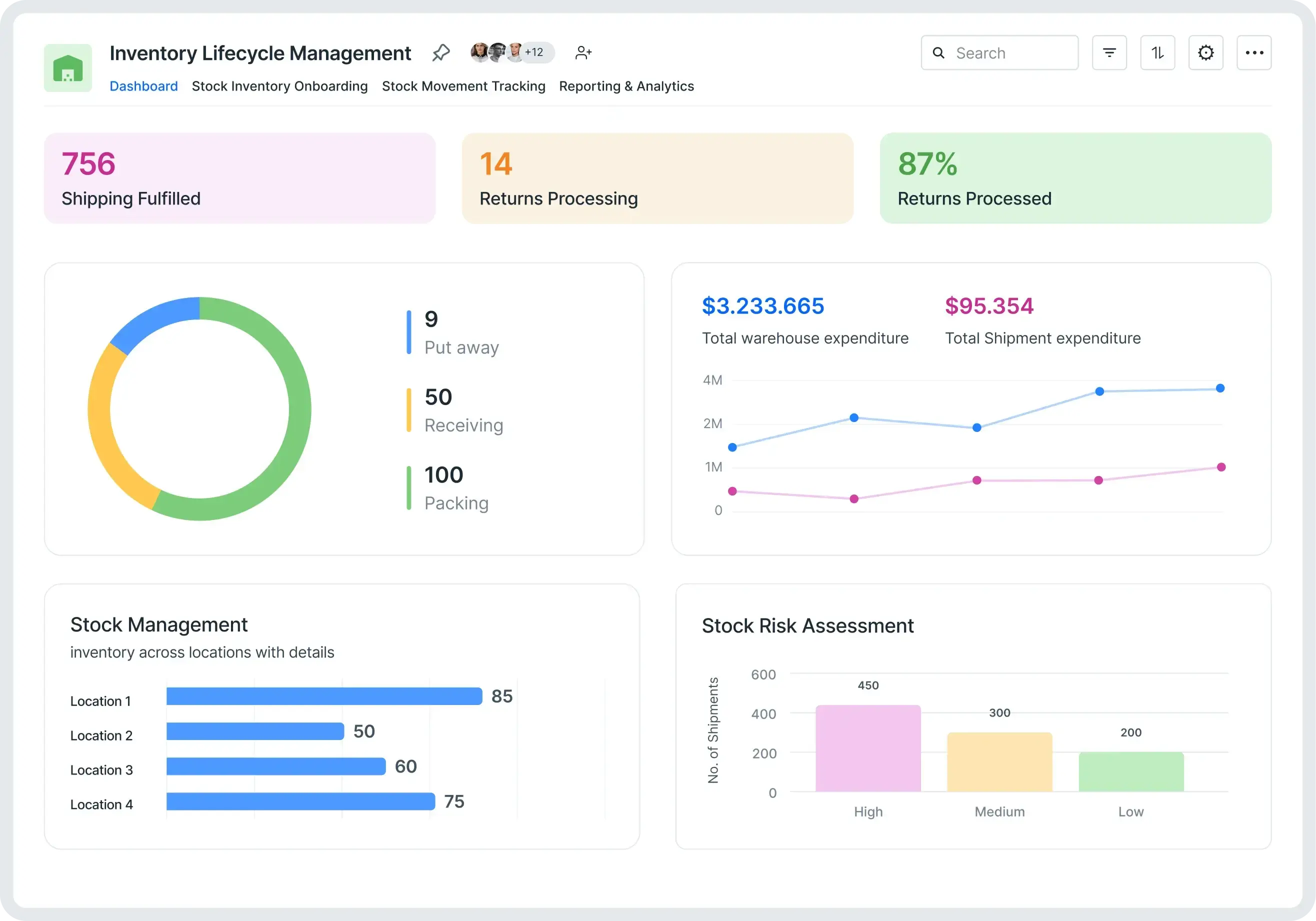The image size is (1316, 921).
Task: Open settings via the gear icon
Action: click(1205, 52)
